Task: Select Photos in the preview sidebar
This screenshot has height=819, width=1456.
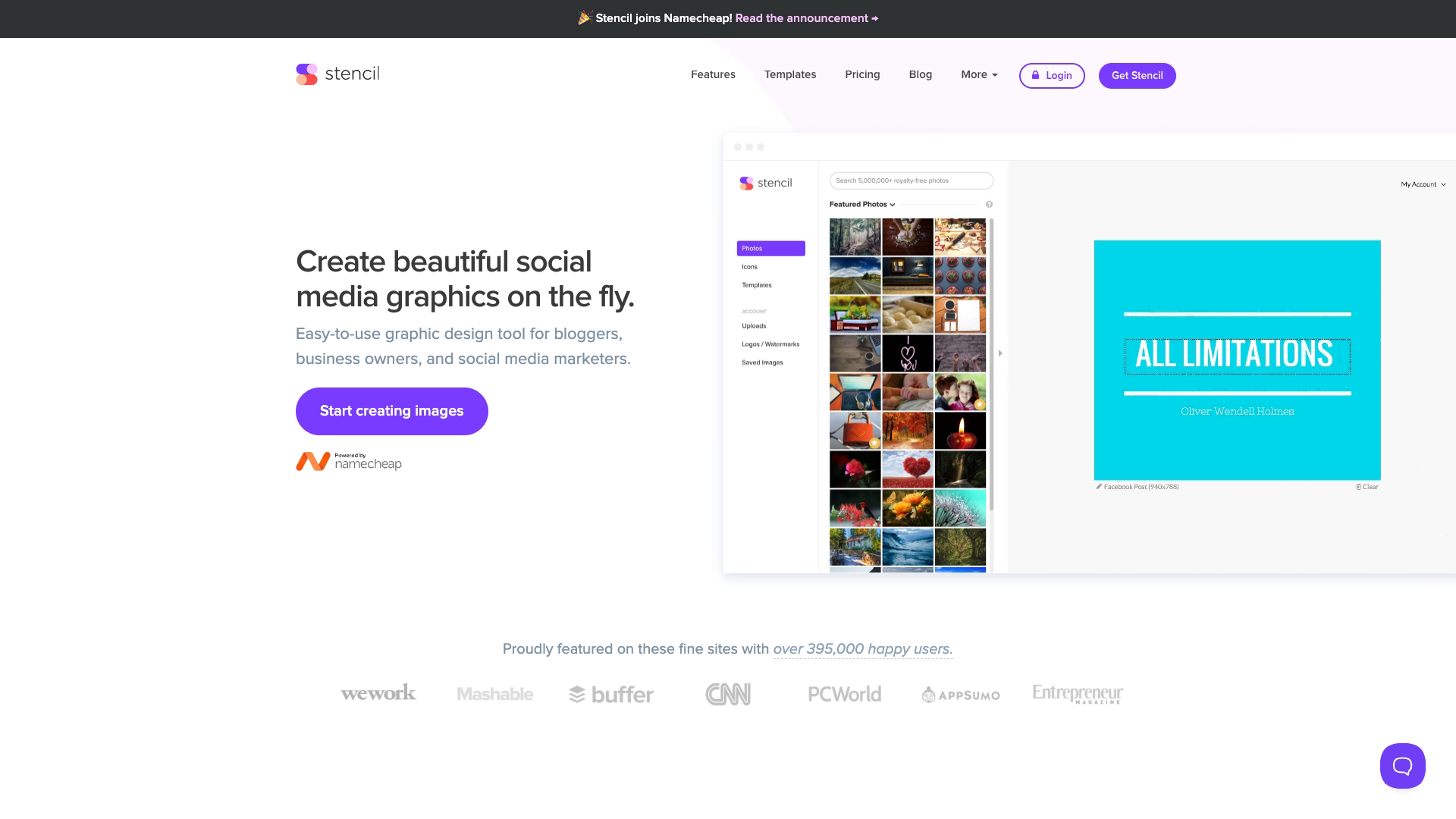Action: pyautogui.click(x=770, y=249)
